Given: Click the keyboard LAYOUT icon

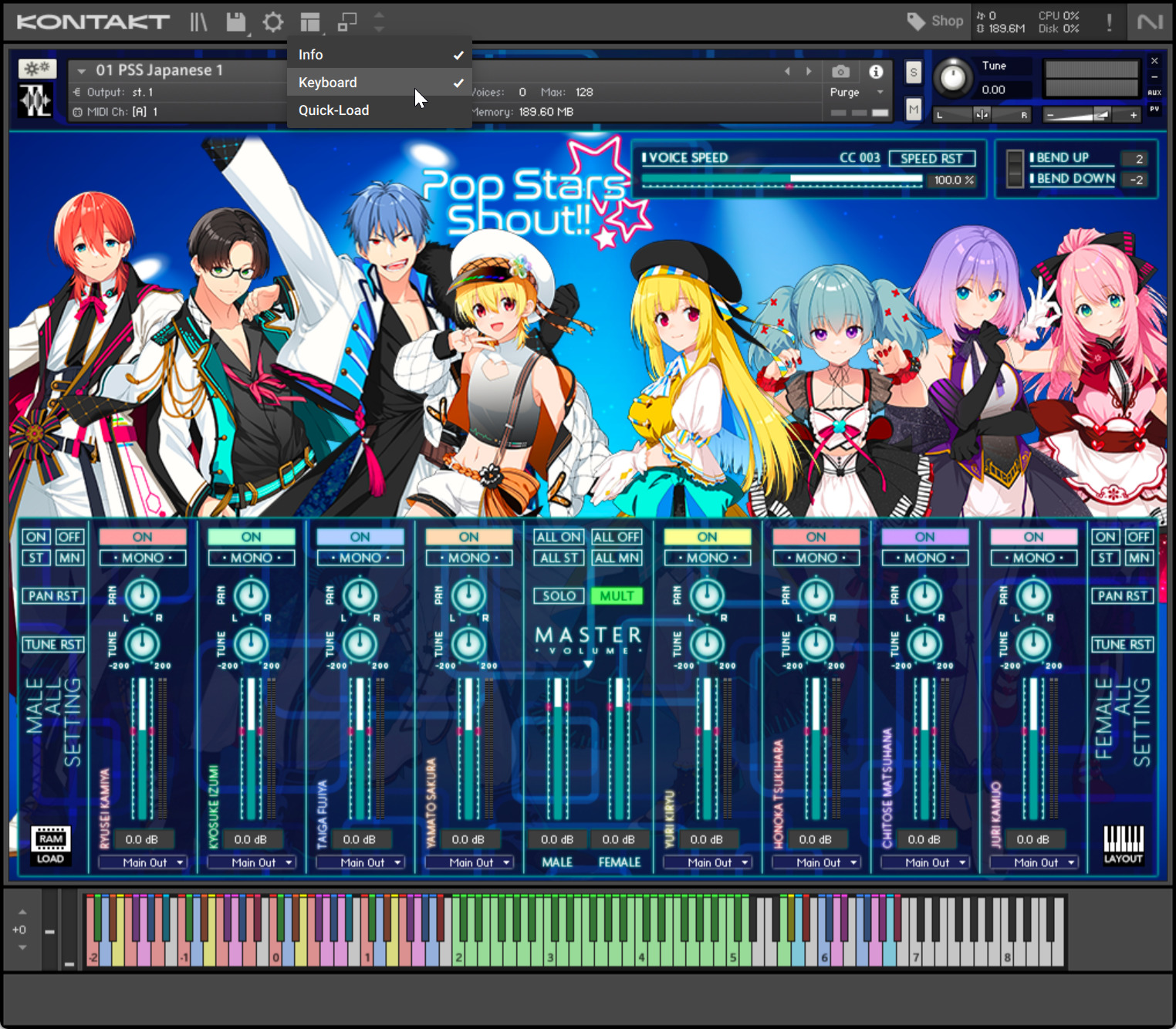Looking at the screenshot, I should click(x=1124, y=845).
